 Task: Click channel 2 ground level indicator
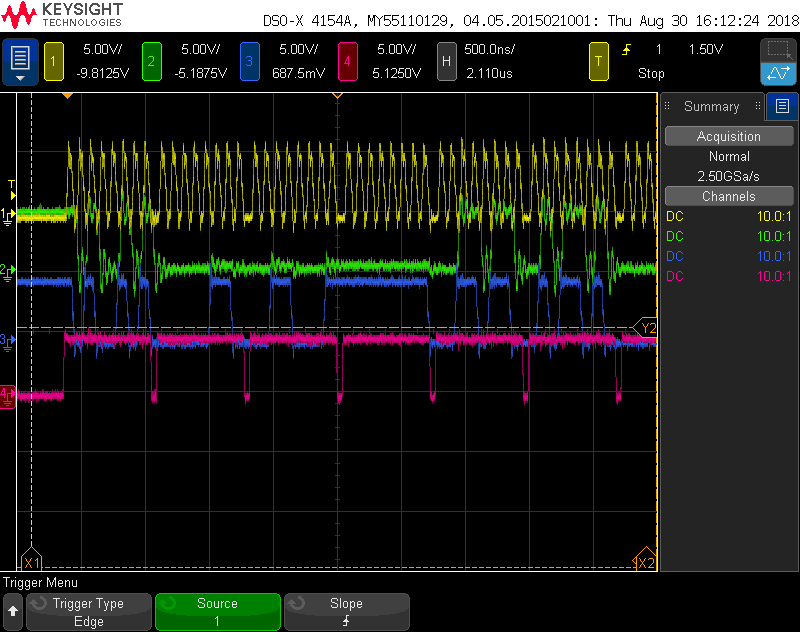tap(7, 272)
